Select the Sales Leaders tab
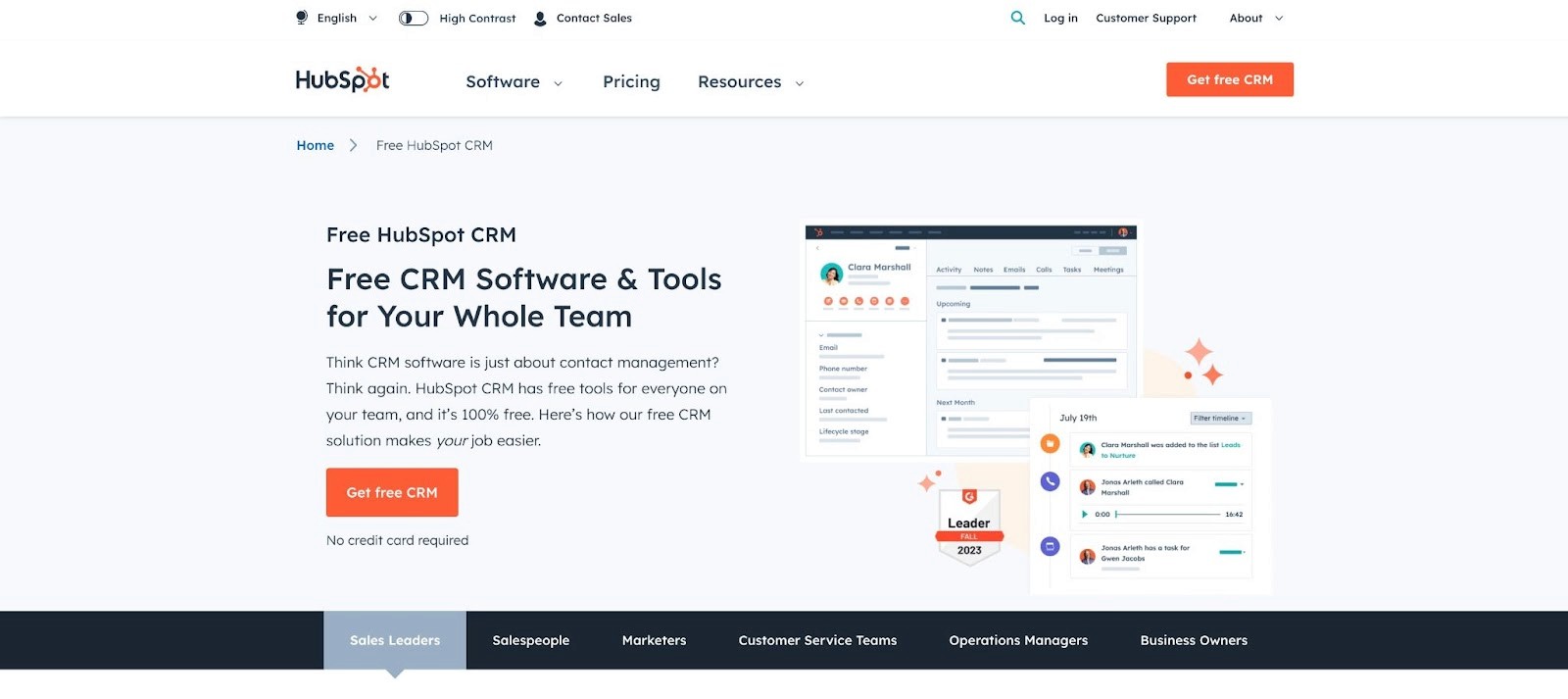1568x699 pixels. pyautogui.click(x=395, y=640)
